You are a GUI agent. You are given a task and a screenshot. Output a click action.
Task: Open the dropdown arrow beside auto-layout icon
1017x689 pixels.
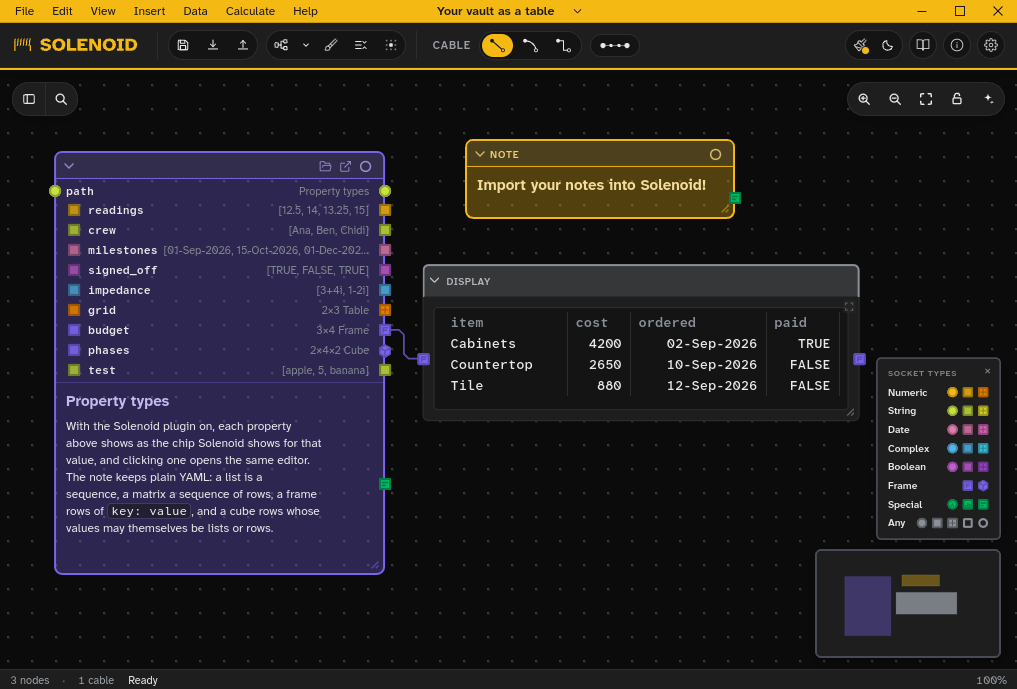click(x=305, y=45)
